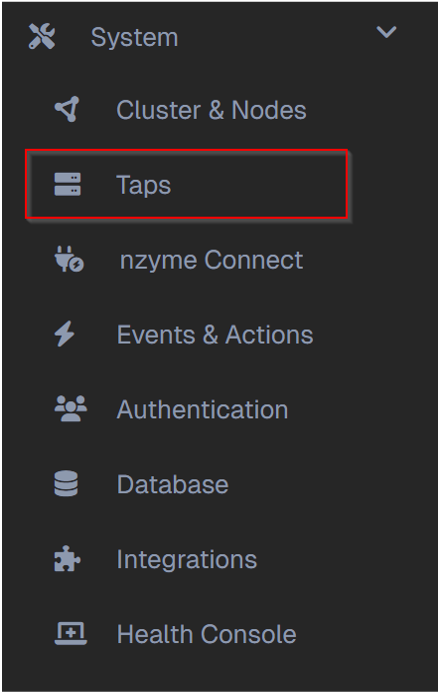The width and height of the screenshot is (440, 693).
Task: Select the Integrations menu entry
Action: click(187, 560)
